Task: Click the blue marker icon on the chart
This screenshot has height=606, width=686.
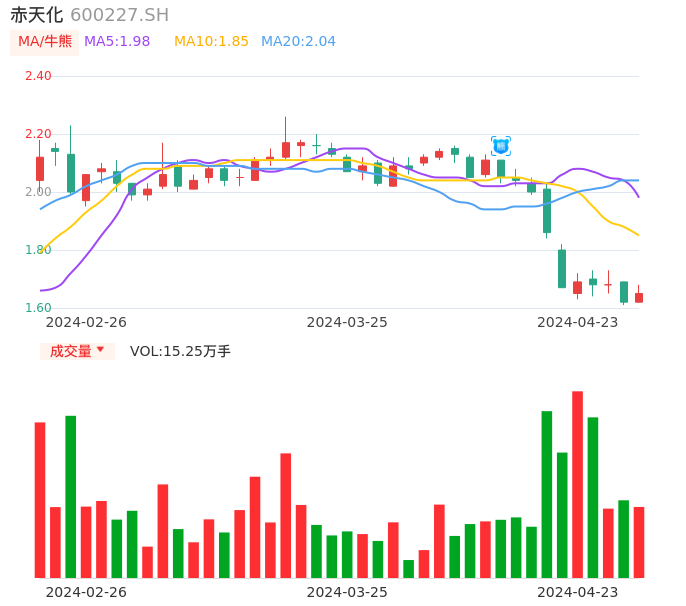Action: point(501,146)
